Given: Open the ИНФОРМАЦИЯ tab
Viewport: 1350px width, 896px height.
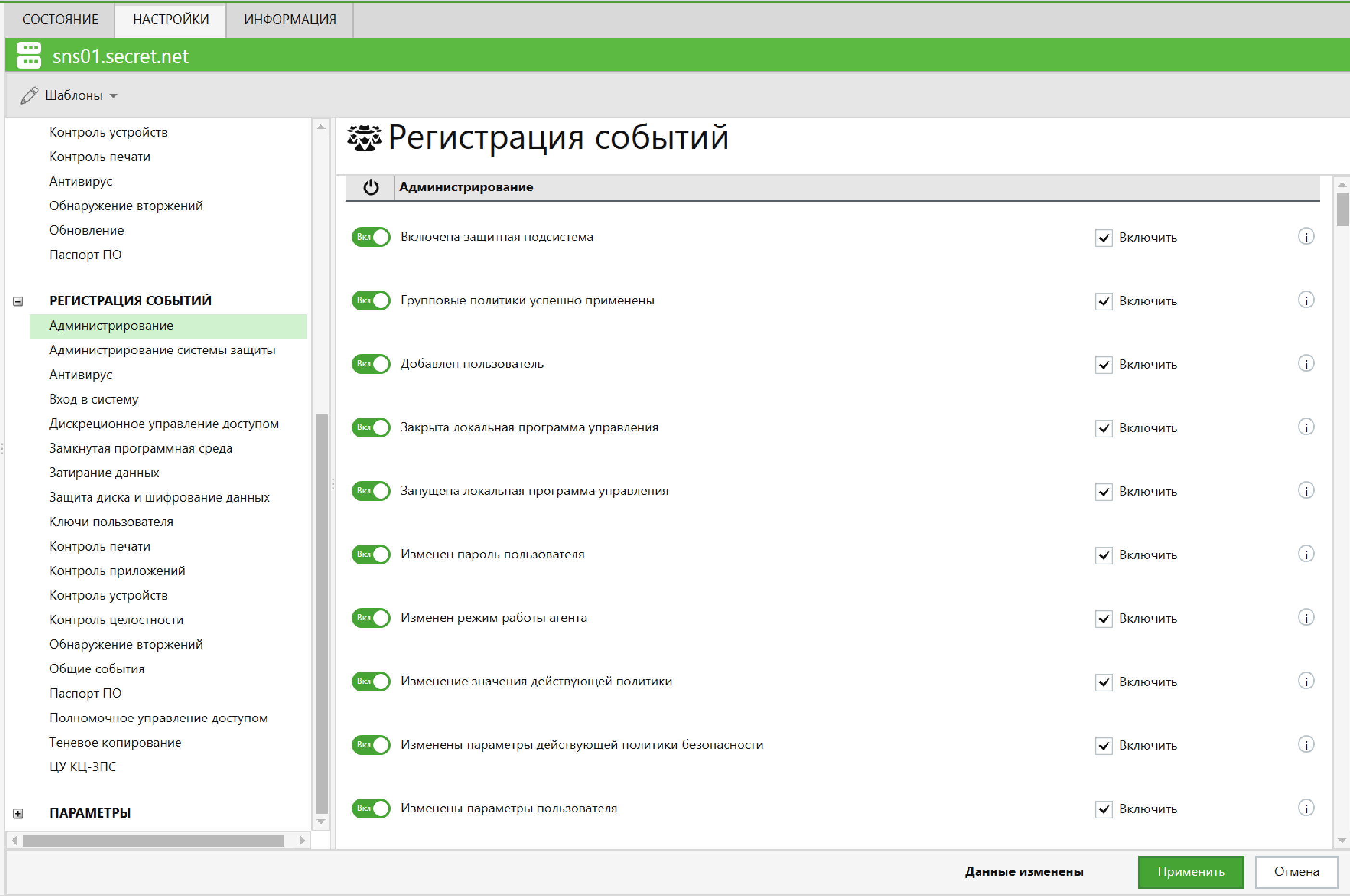Looking at the screenshot, I should 290,19.
